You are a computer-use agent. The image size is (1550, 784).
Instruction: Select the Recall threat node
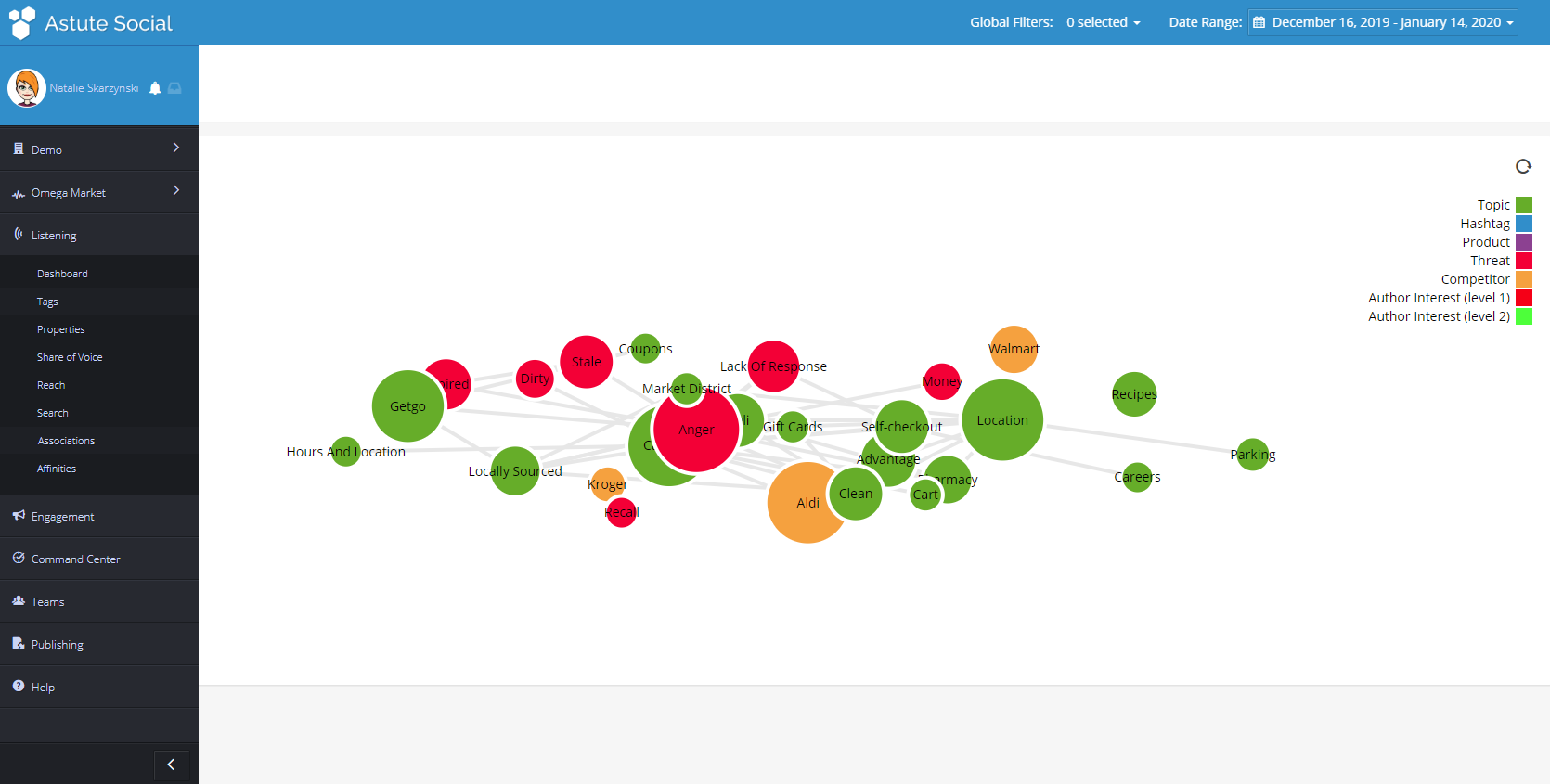click(622, 512)
